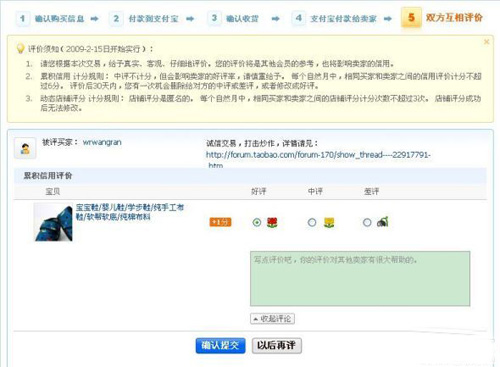Click the yellow flower neutral-review icon

click(x=329, y=222)
